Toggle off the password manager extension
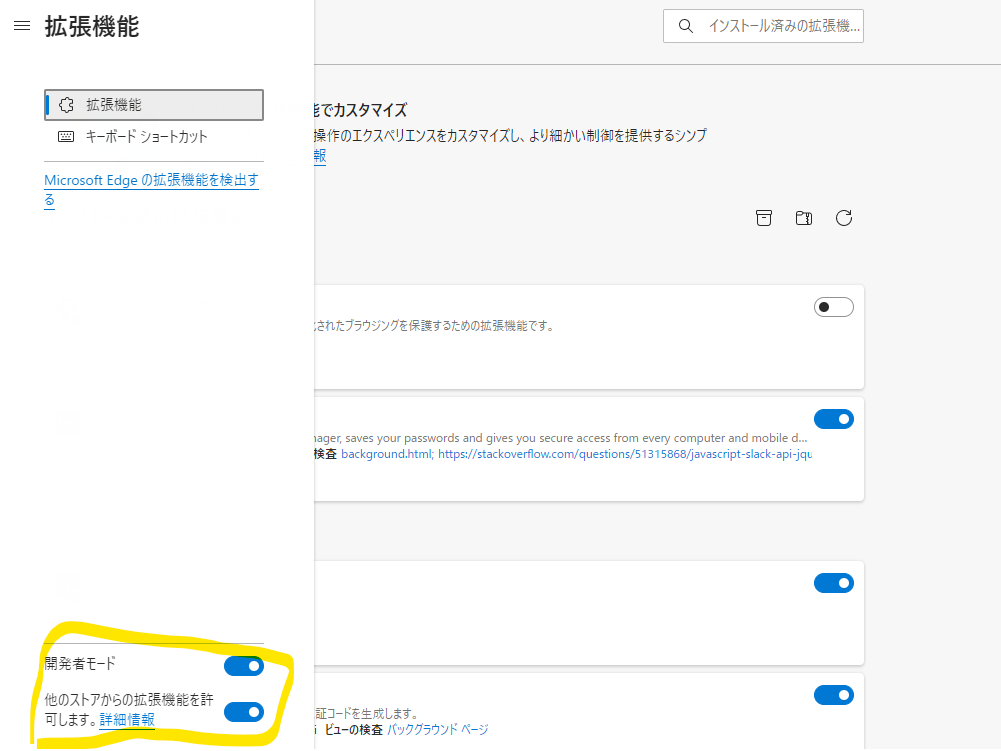1001x751 pixels. [834, 420]
